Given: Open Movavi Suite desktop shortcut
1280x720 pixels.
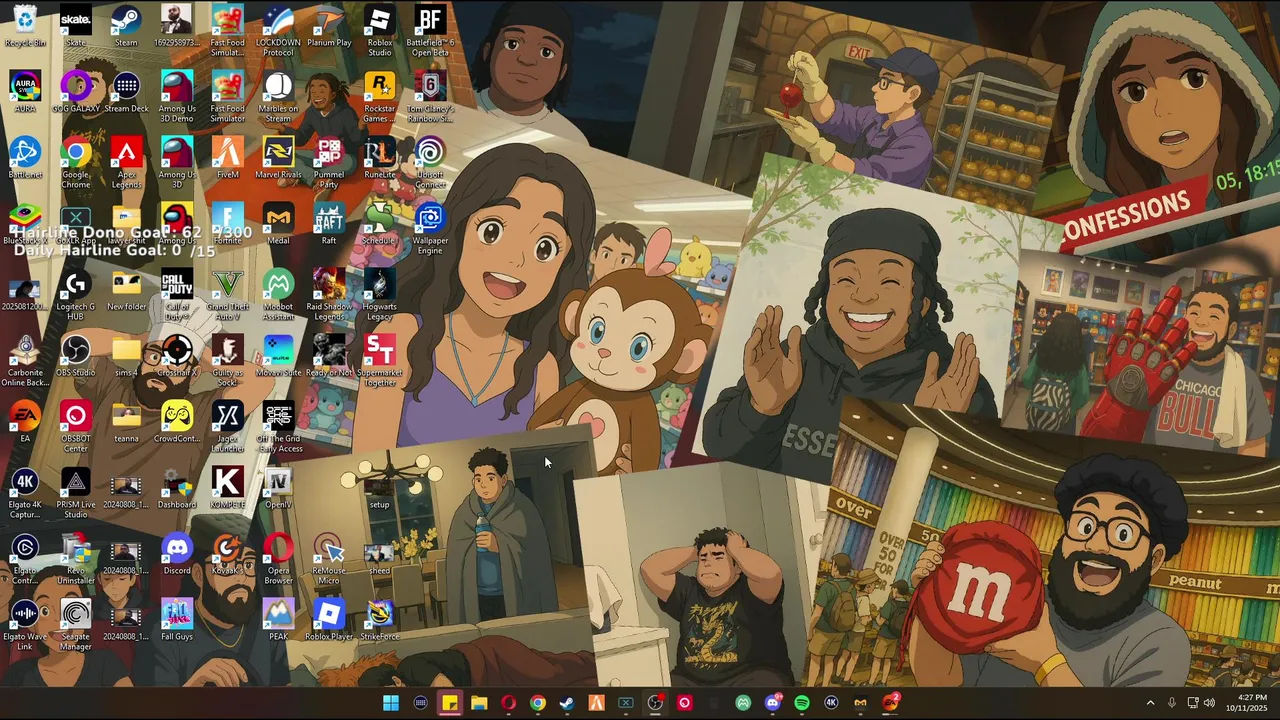Looking at the screenshot, I should [x=278, y=356].
